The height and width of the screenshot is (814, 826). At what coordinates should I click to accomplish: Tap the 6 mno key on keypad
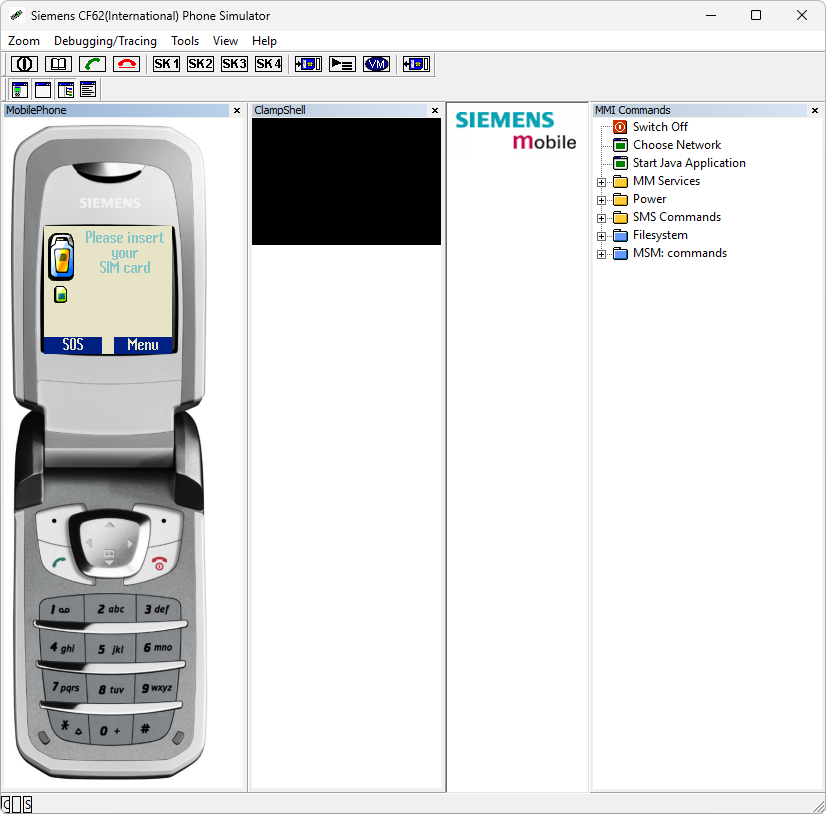coord(158,647)
